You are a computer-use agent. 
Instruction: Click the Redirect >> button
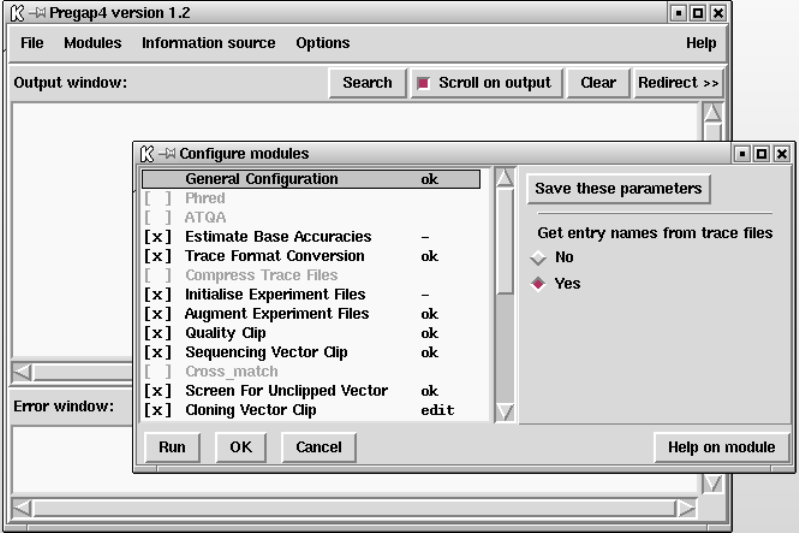(678, 83)
